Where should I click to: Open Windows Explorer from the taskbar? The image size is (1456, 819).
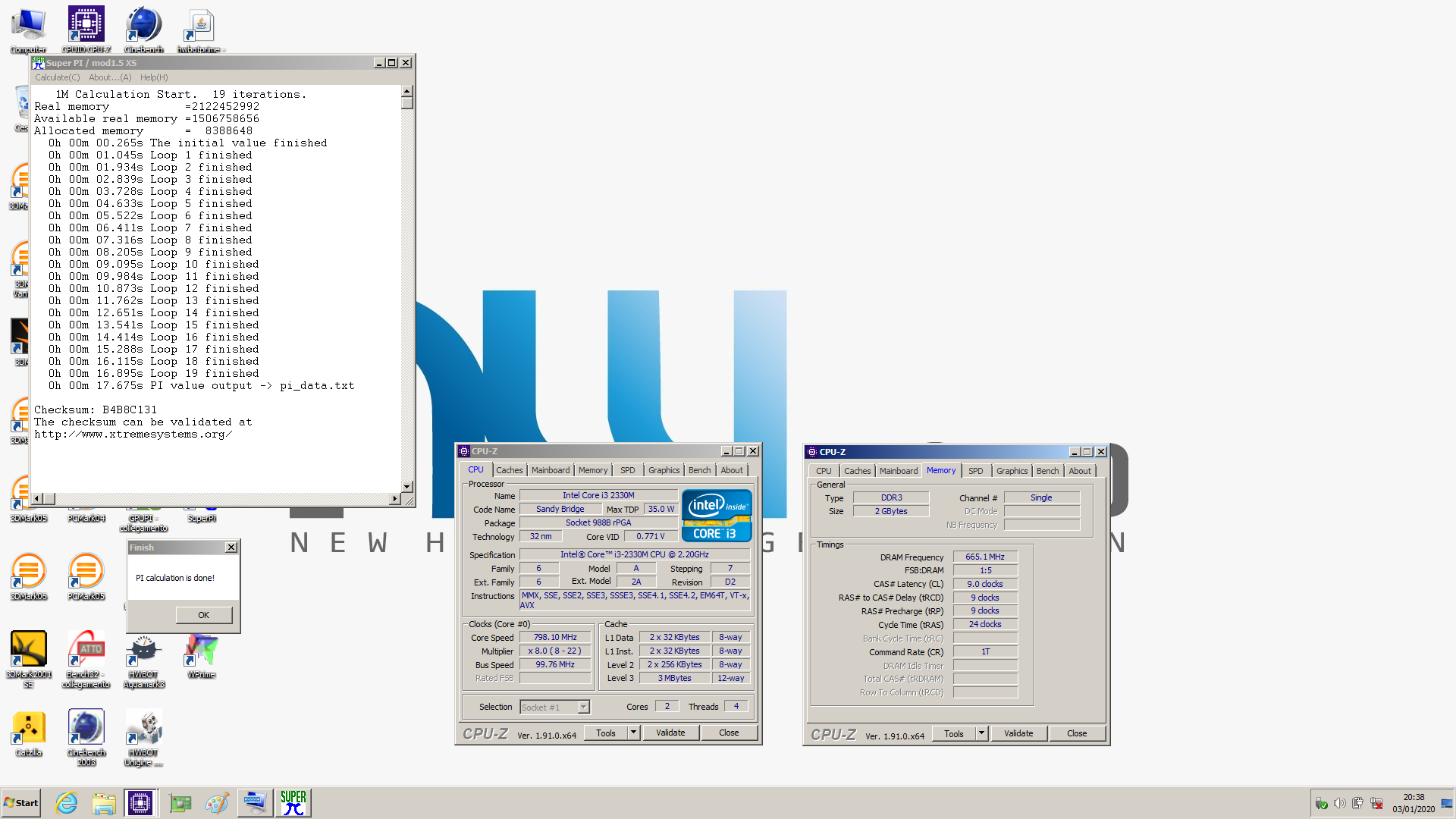tap(104, 803)
